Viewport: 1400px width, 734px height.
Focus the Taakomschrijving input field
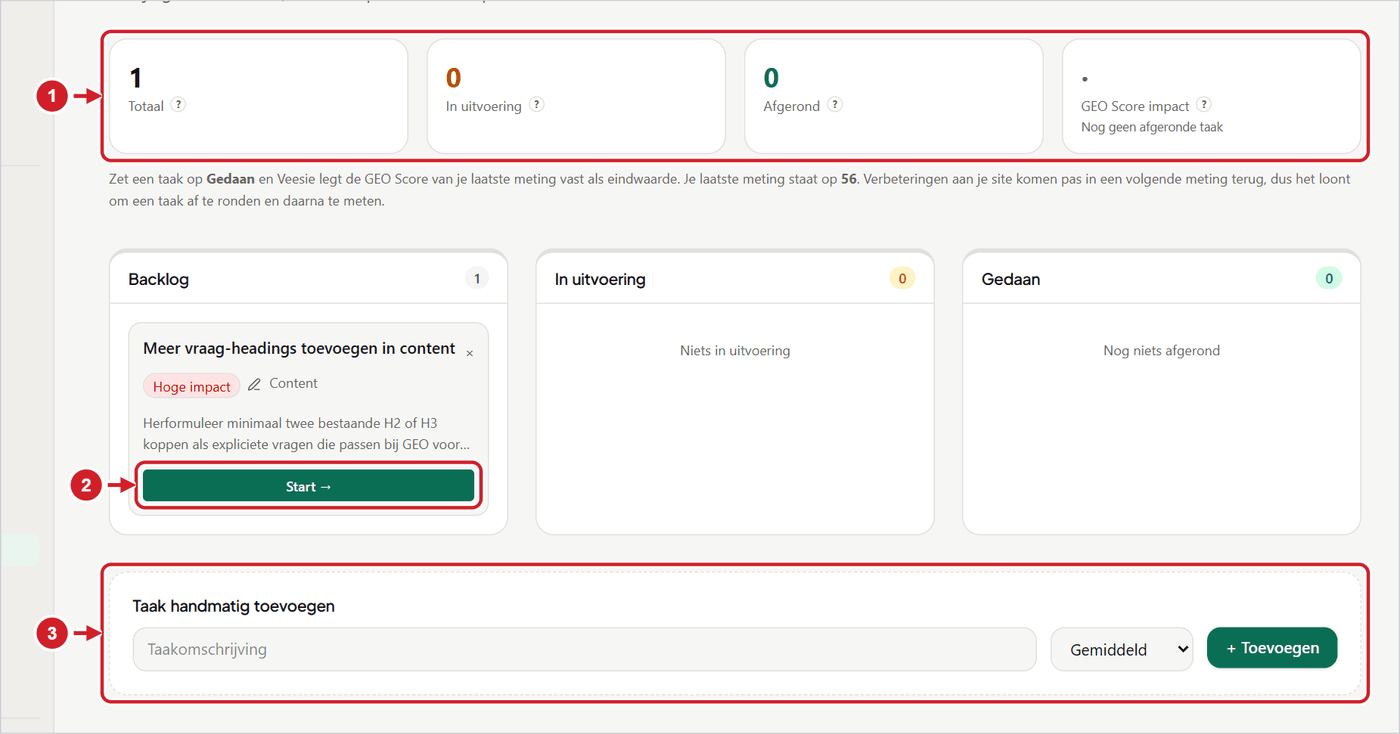click(584, 649)
